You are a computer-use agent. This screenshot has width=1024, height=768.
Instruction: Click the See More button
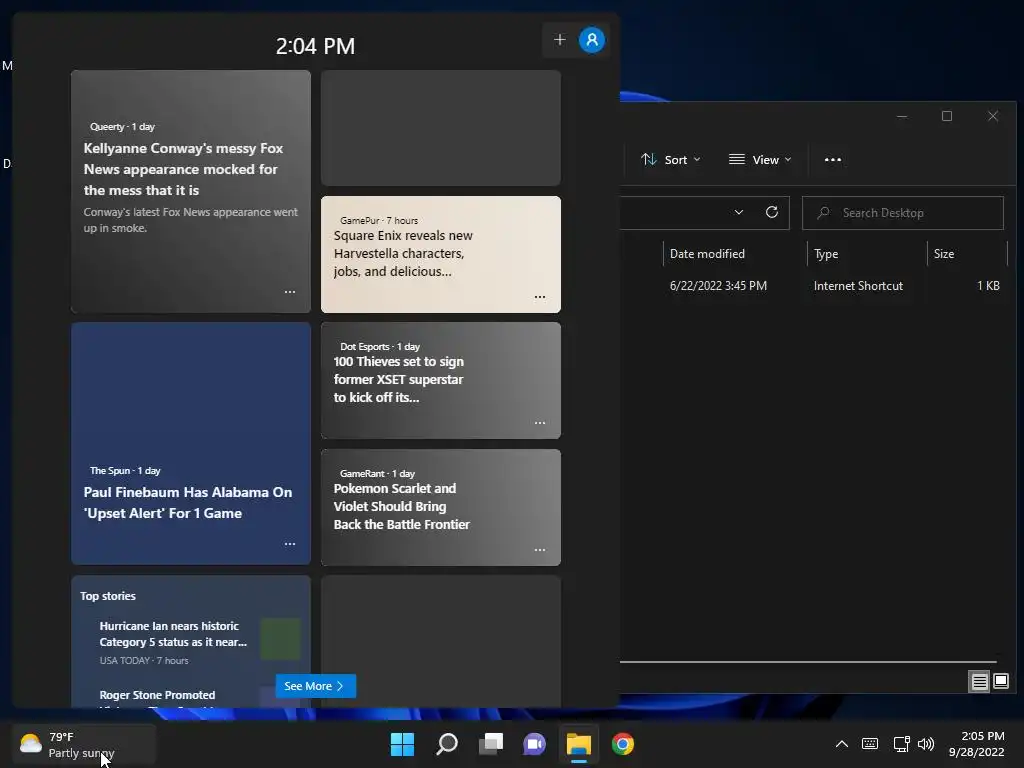315,686
